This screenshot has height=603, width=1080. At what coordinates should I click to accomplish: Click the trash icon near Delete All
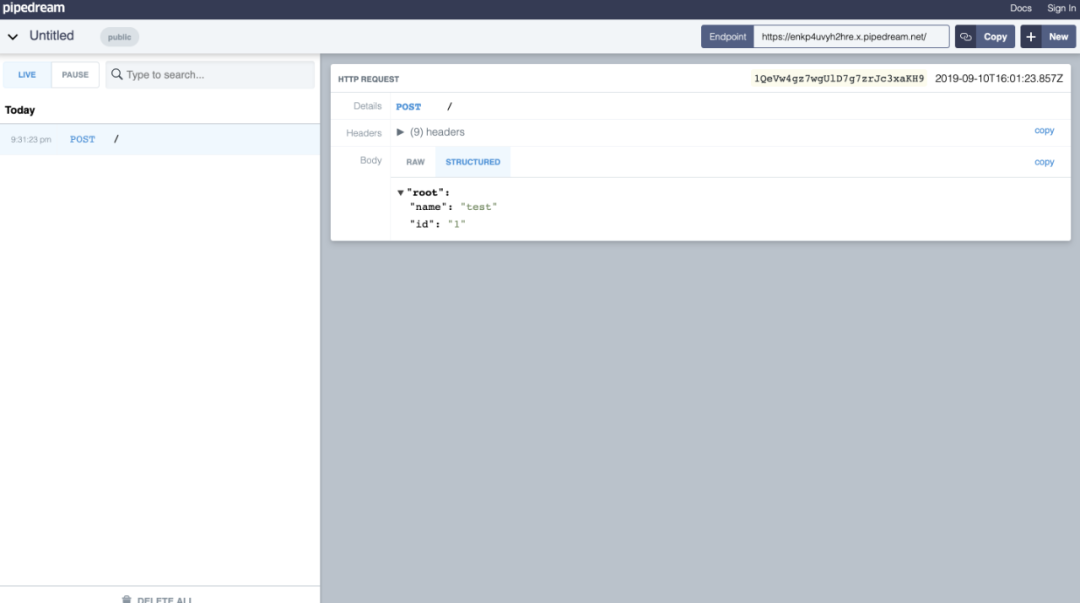click(126, 600)
